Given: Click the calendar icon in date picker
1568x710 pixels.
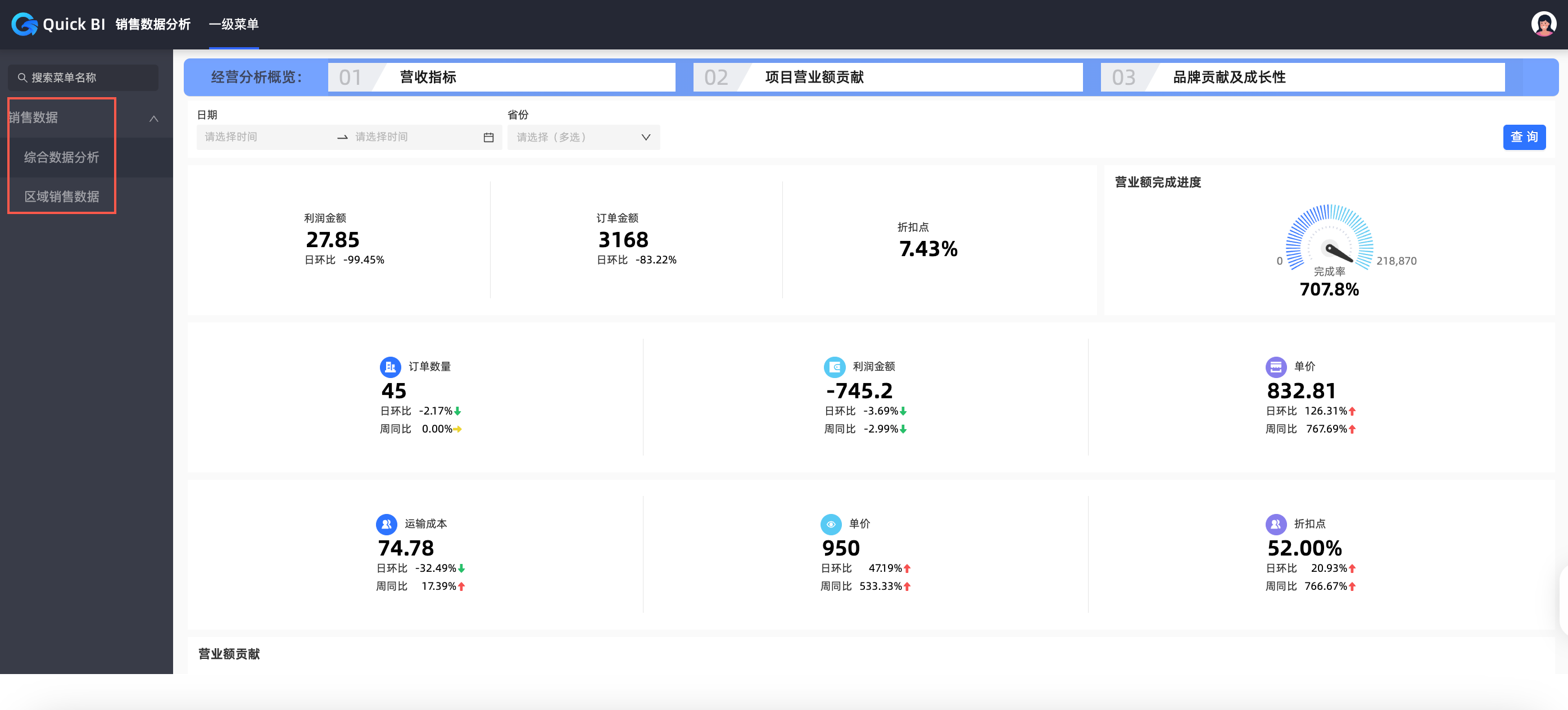Looking at the screenshot, I should 488,138.
